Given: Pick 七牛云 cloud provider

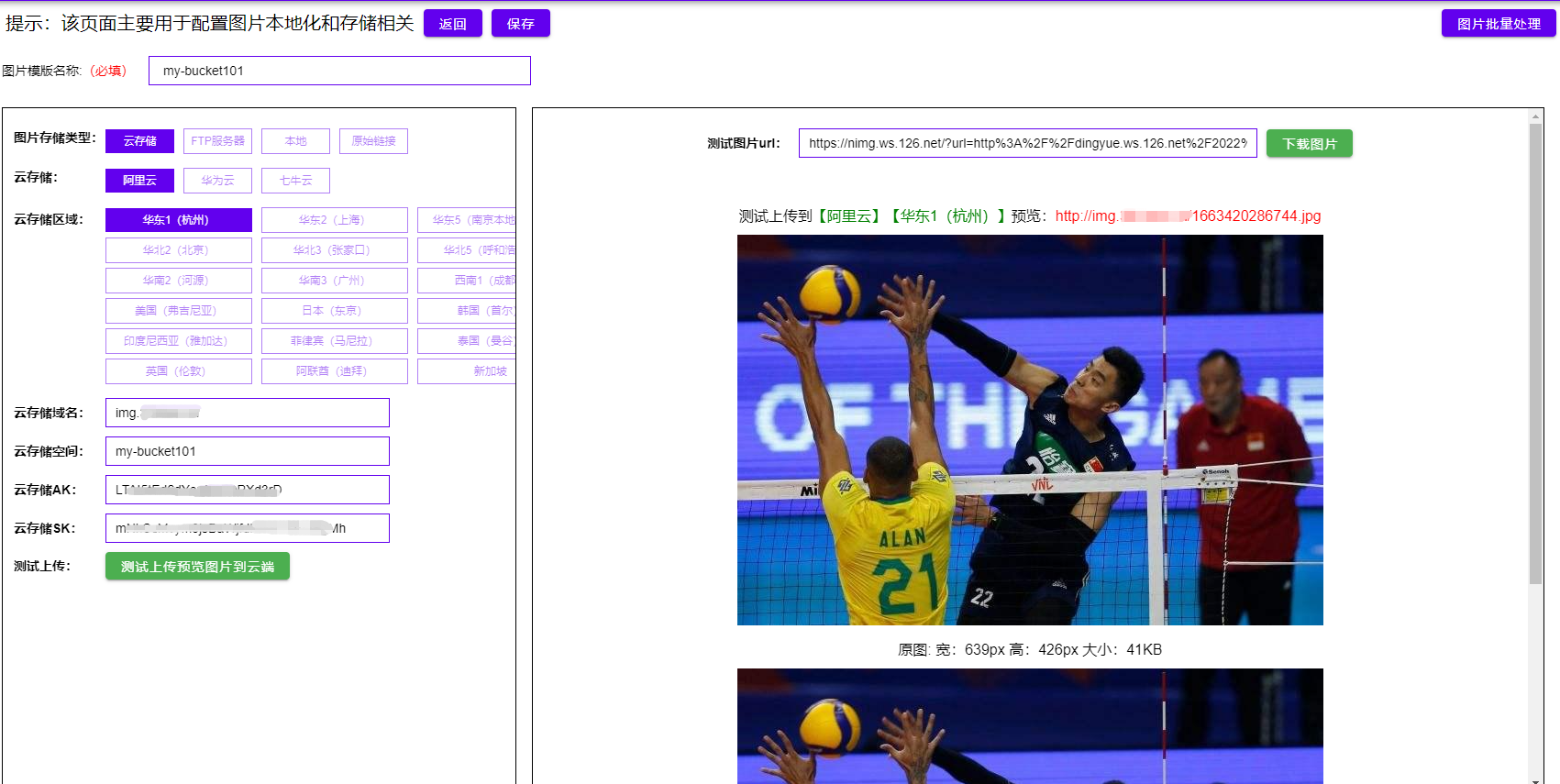Looking at the screenshot, I should [295, 181].
